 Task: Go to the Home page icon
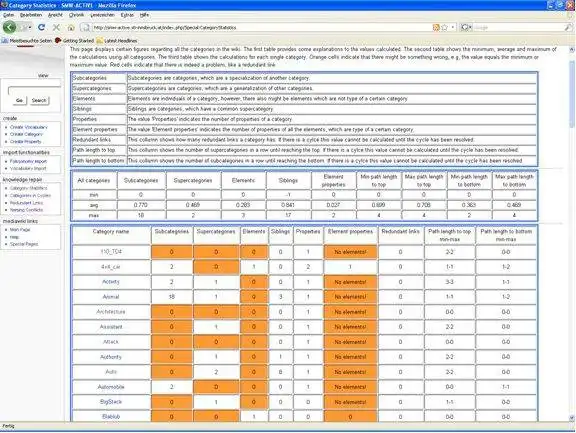point(71,28)
